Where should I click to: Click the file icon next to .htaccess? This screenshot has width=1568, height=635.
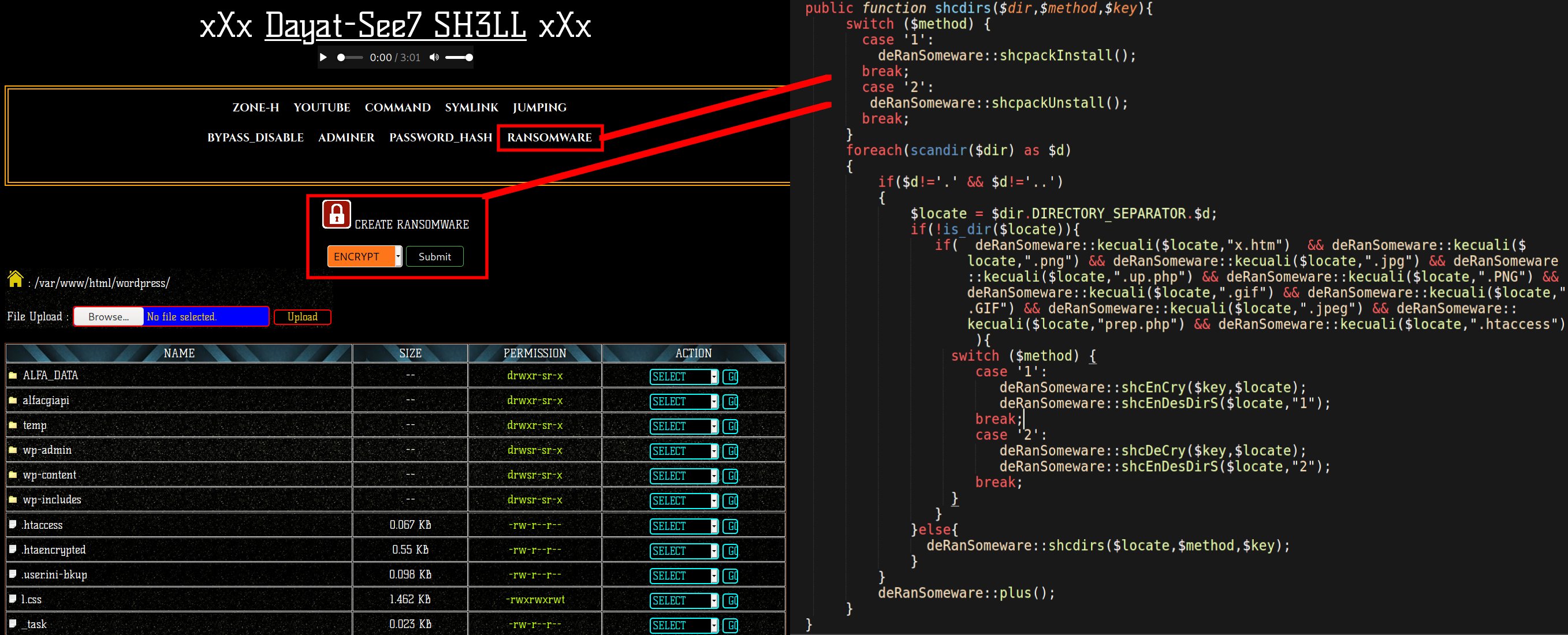coord(13,525)
